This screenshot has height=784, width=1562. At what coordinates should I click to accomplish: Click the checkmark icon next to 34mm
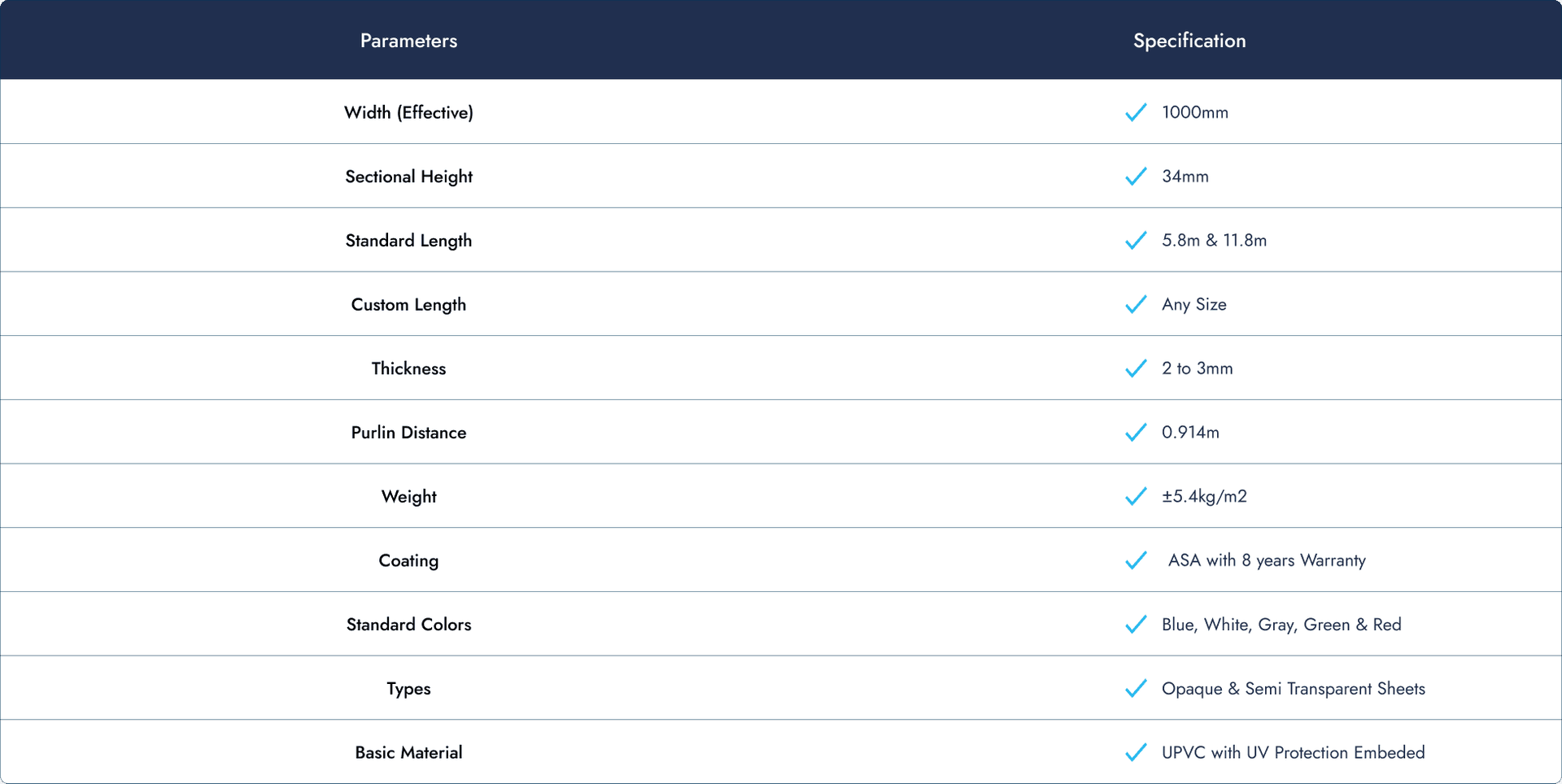(x=1136, y=176)
